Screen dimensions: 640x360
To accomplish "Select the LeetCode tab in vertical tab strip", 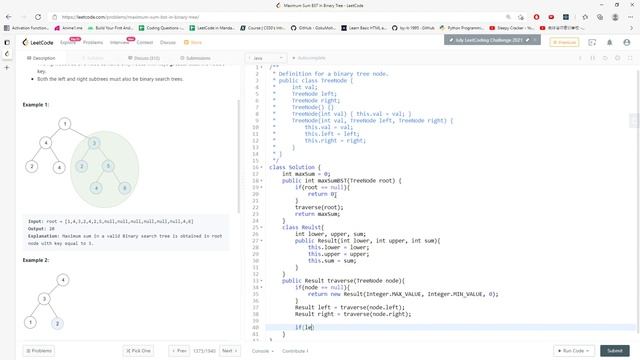I will coord(7,54).
